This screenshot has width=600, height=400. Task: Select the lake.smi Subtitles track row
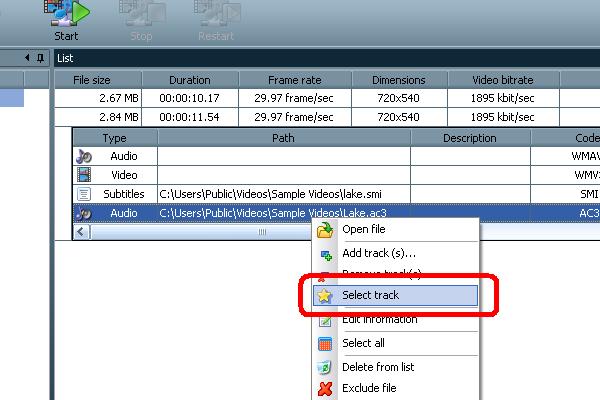(284, 194)
